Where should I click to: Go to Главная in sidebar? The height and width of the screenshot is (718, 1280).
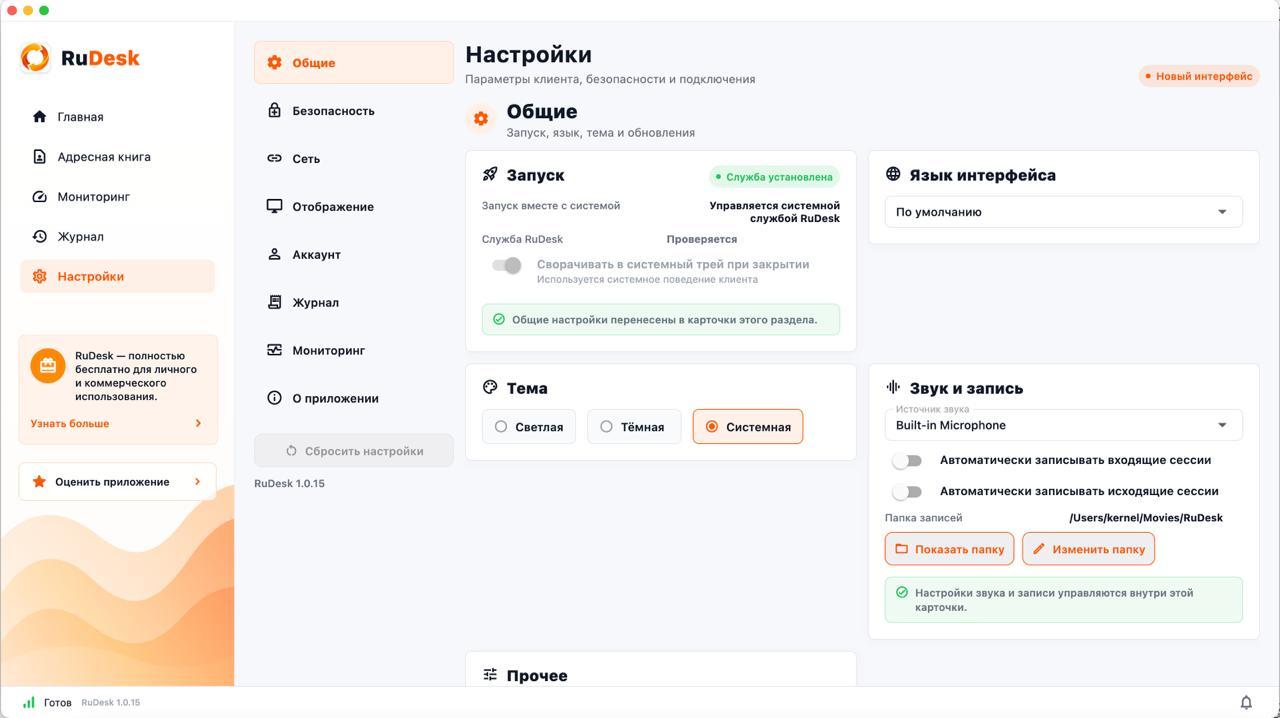[117, 117]
